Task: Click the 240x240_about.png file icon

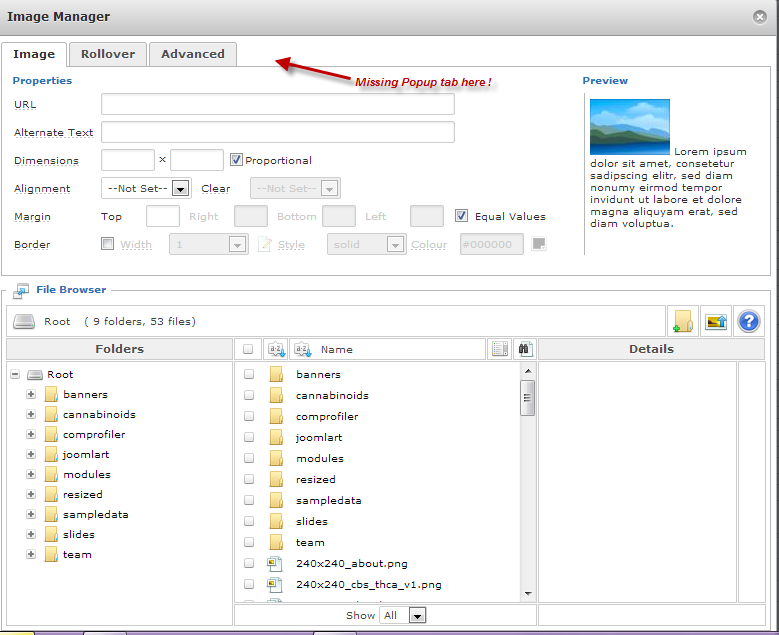Action: [x=275, y=563]
